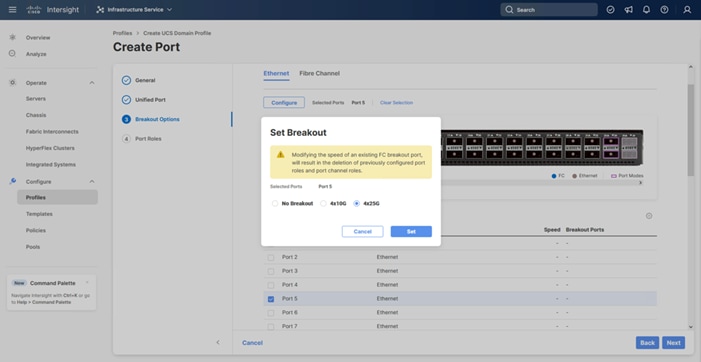701x362 pixels.
Task: Open the table settings gear icon
Action: point(649,216)
